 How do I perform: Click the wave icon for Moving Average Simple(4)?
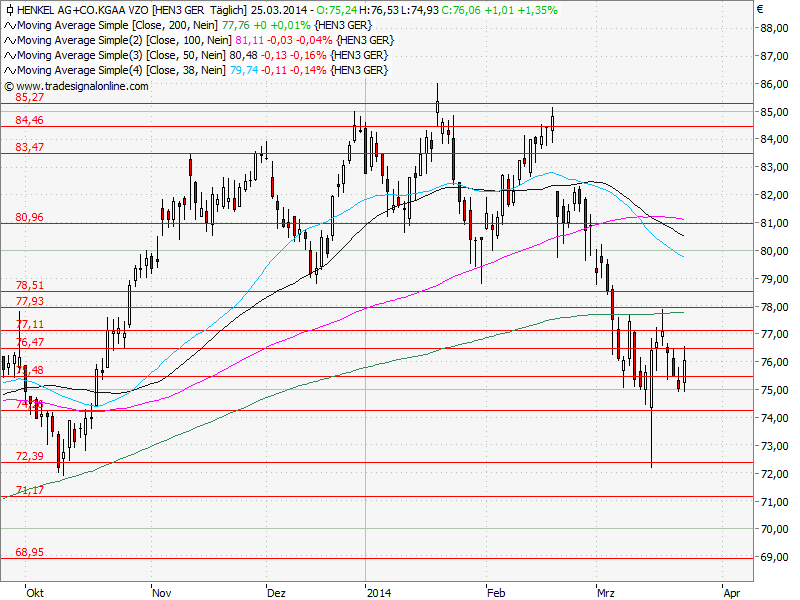coord(10,69)
